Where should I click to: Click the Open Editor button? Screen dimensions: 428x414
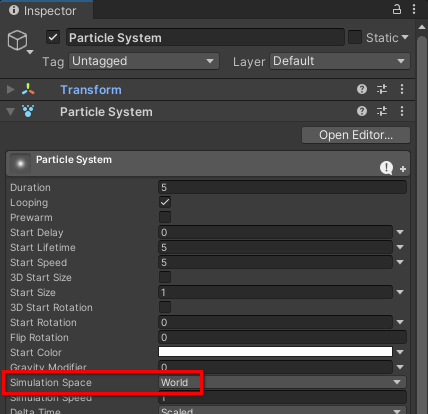[356, 135]
